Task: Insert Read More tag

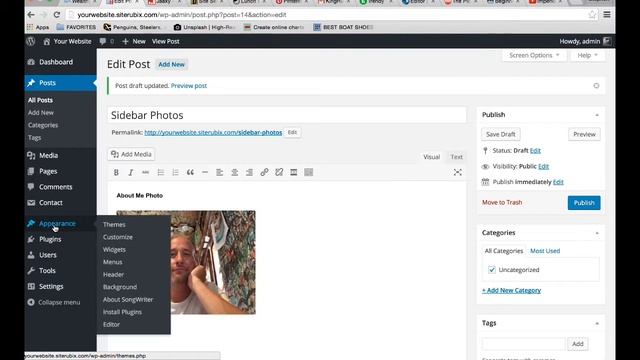Action: click(x=294, y=172)
